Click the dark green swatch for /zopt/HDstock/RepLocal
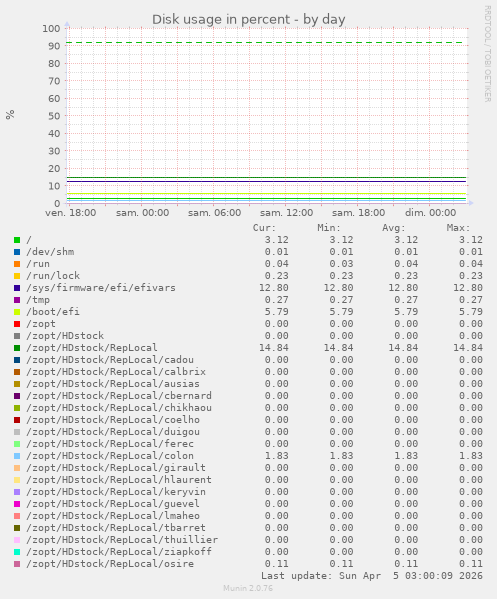This screenshot has height=599, width=497. pos(17,348)
